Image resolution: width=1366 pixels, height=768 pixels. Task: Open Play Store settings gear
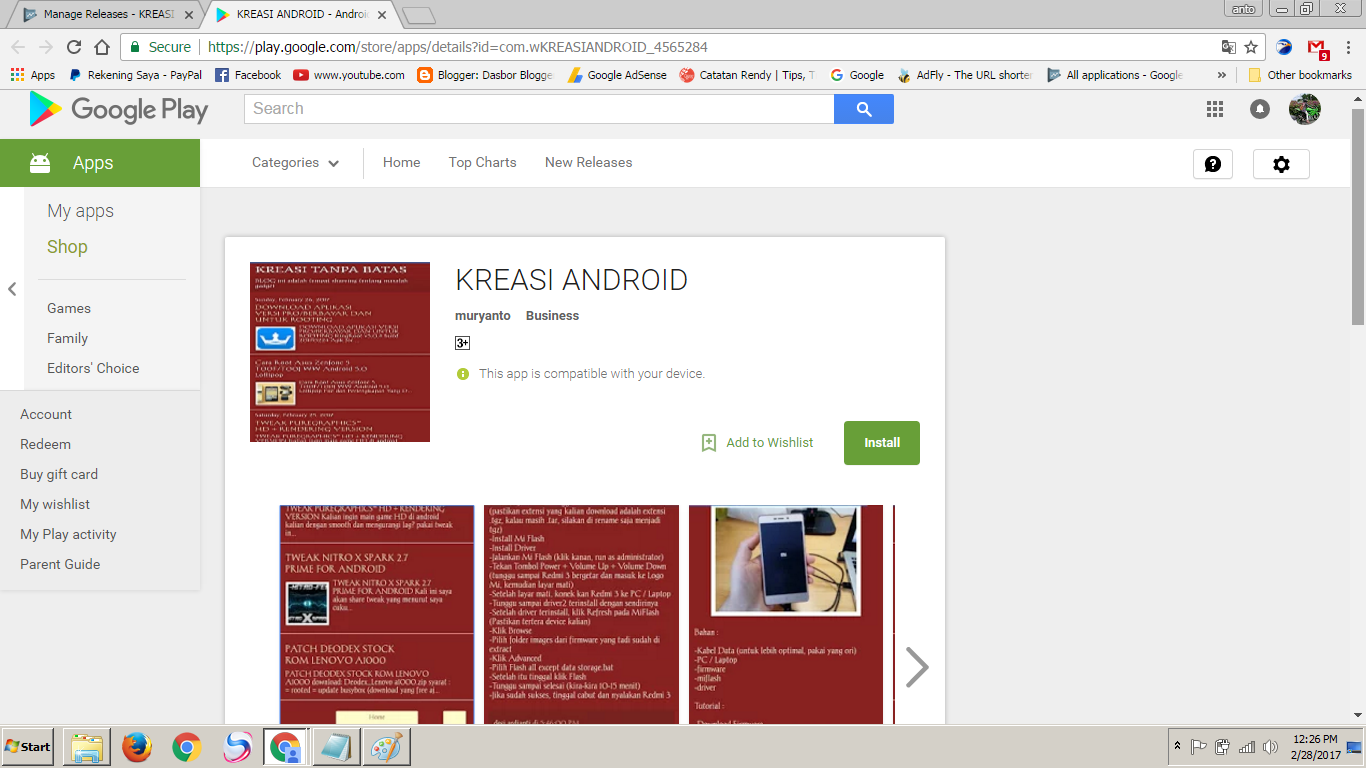(x=1281, y=164)
